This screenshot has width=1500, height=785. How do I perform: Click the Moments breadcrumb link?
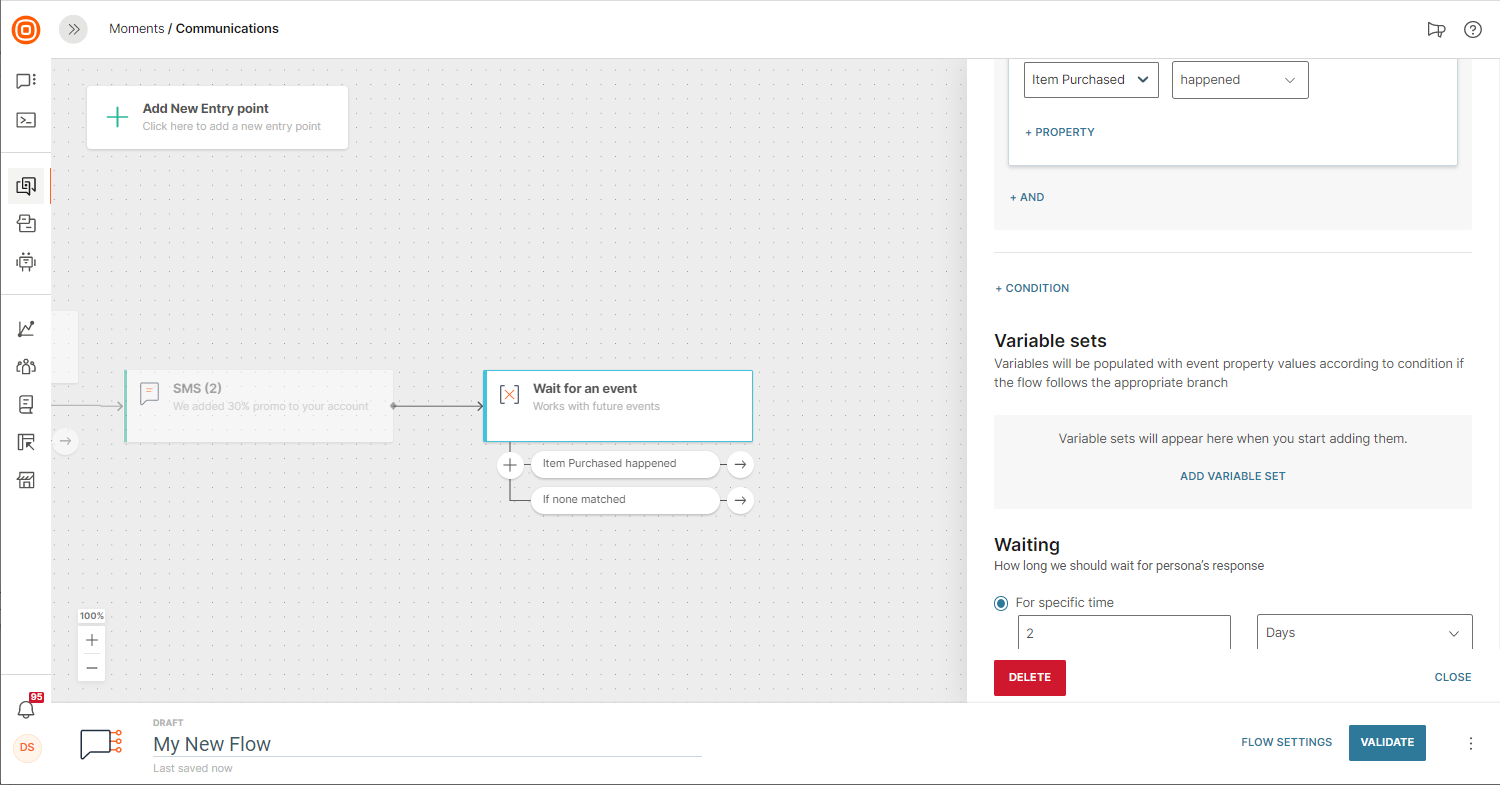(136, 29)
